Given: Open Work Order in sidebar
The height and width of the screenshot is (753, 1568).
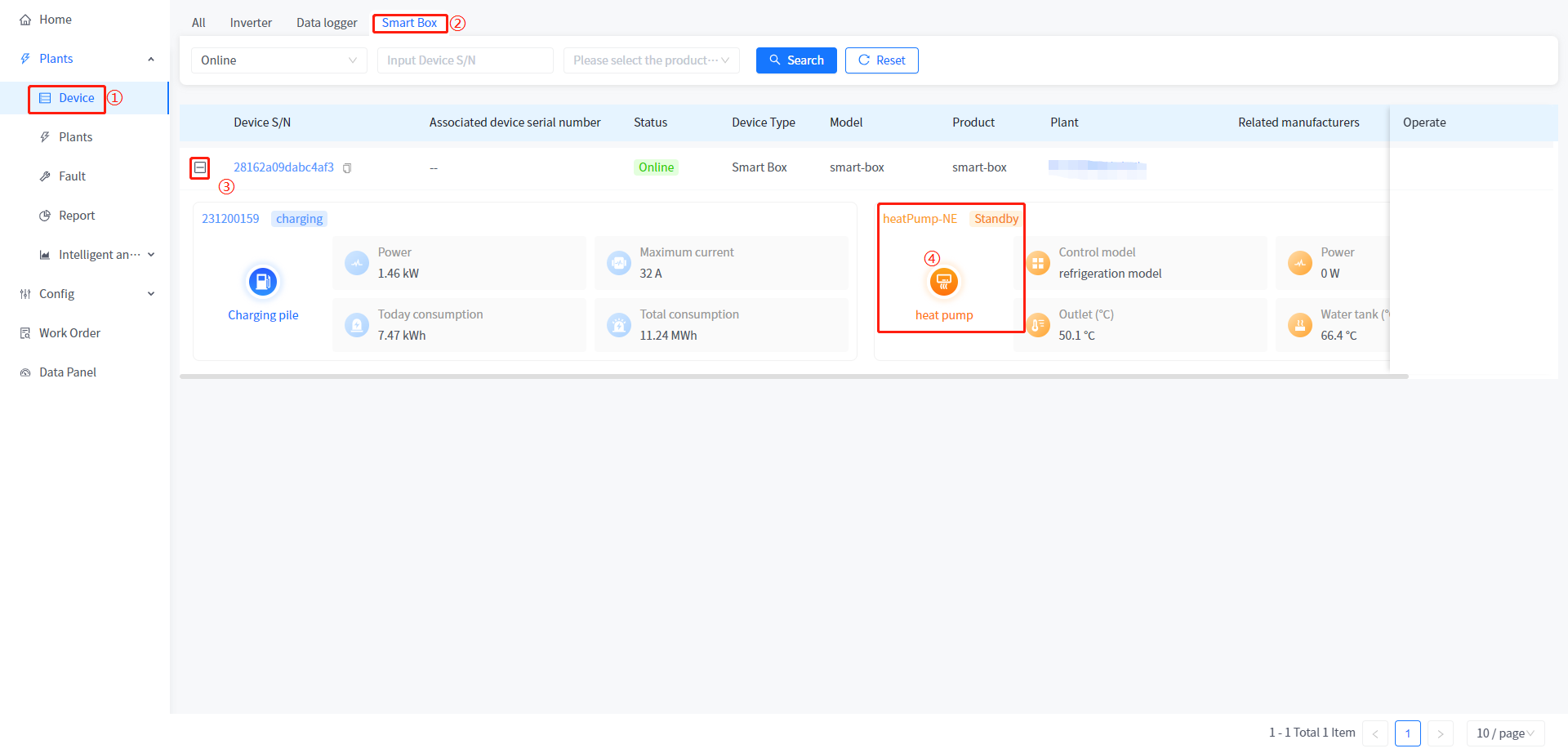Looking at the screenshot, I should [x=69, y=333].
